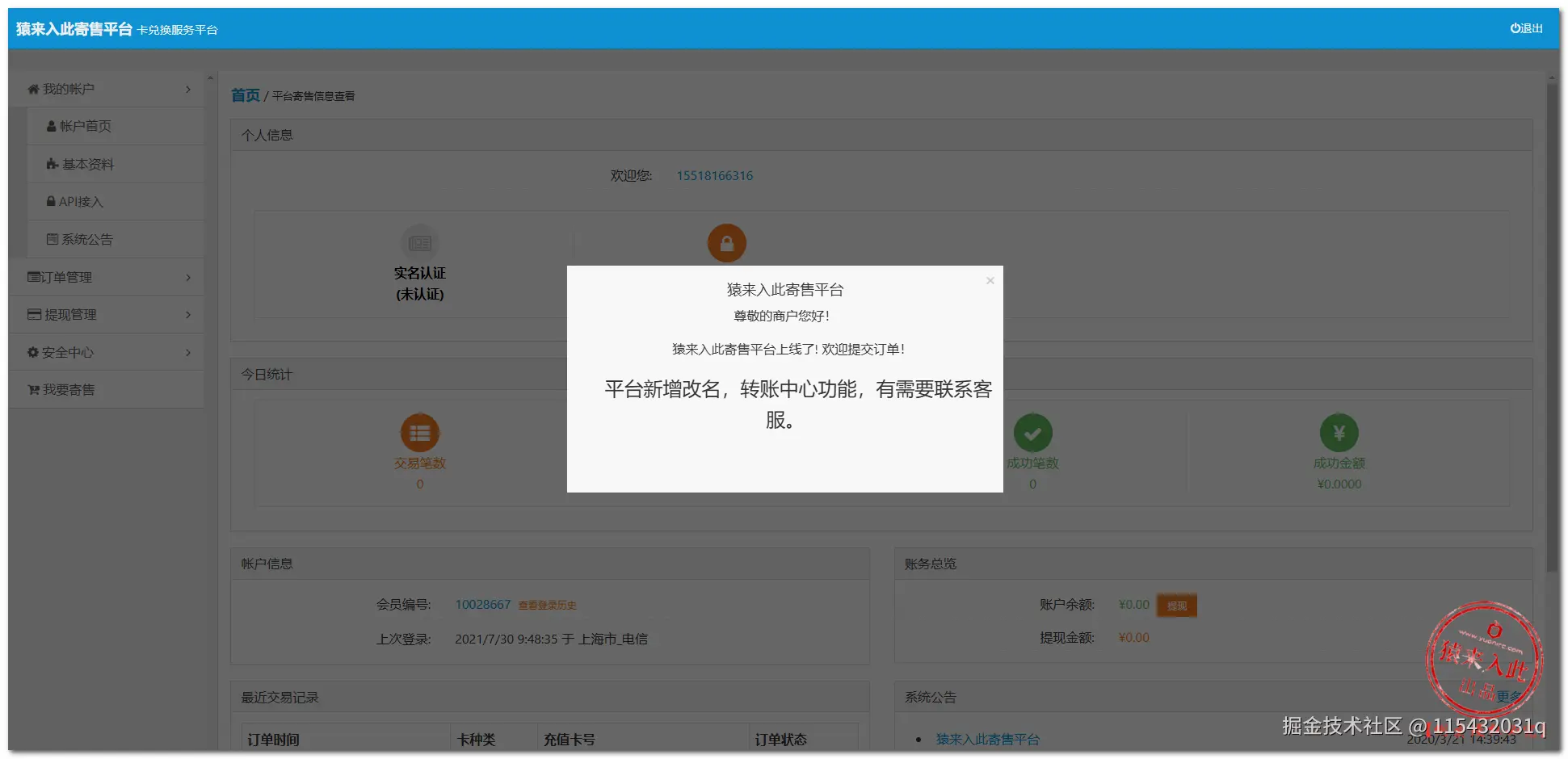Click the green 成功笔数 checkmark icon
Viewport: 1568px width, 759px height.
tap(1033, 434)
